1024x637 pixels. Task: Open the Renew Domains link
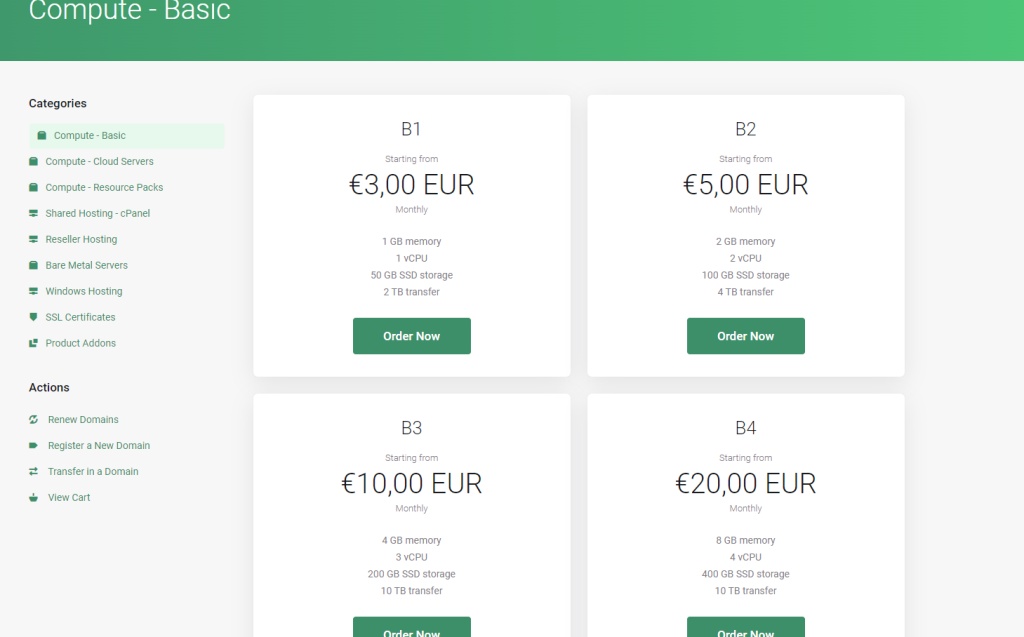point(83,419)
